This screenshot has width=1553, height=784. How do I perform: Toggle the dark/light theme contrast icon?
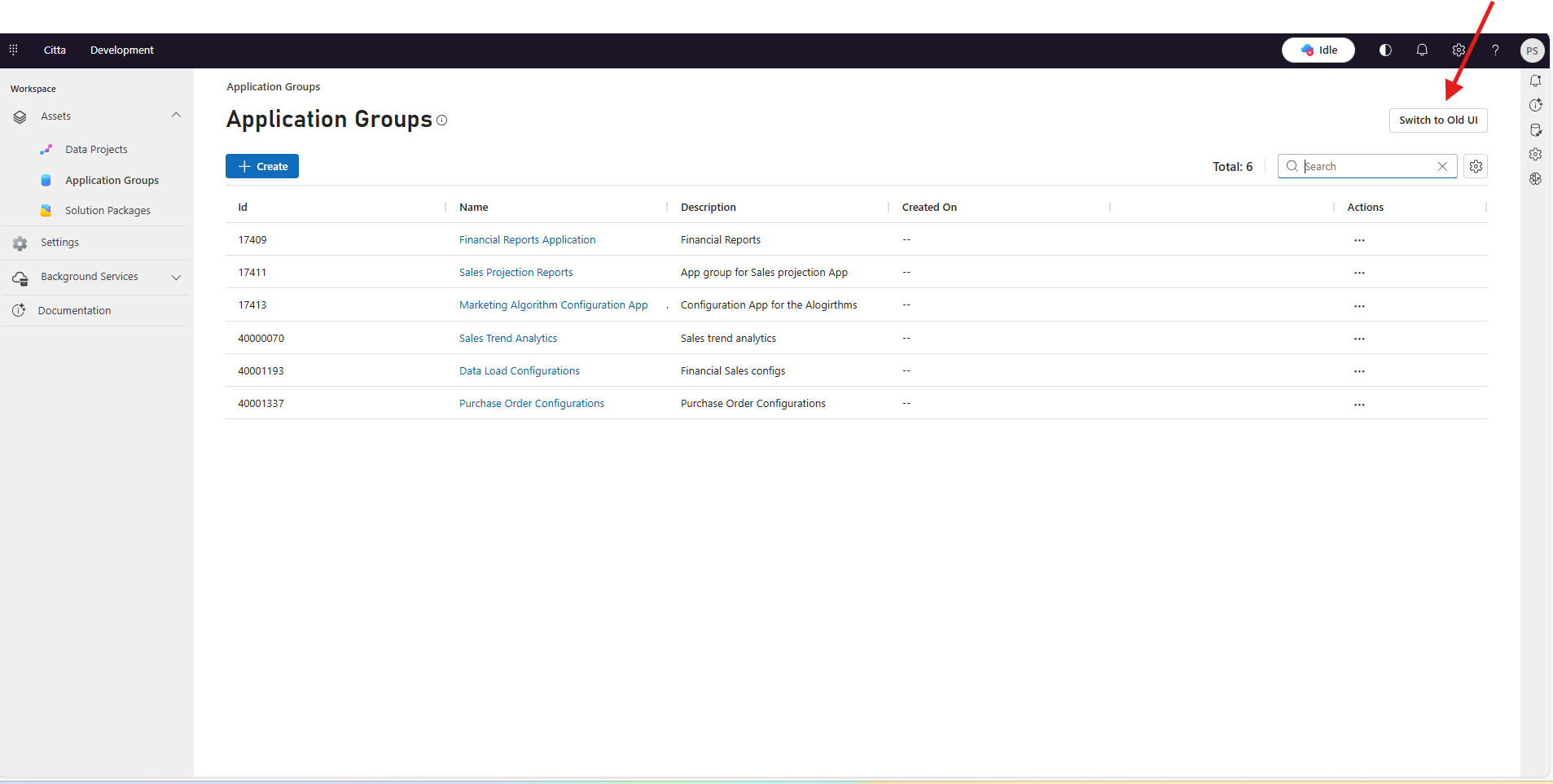[x=1385, y=50]
